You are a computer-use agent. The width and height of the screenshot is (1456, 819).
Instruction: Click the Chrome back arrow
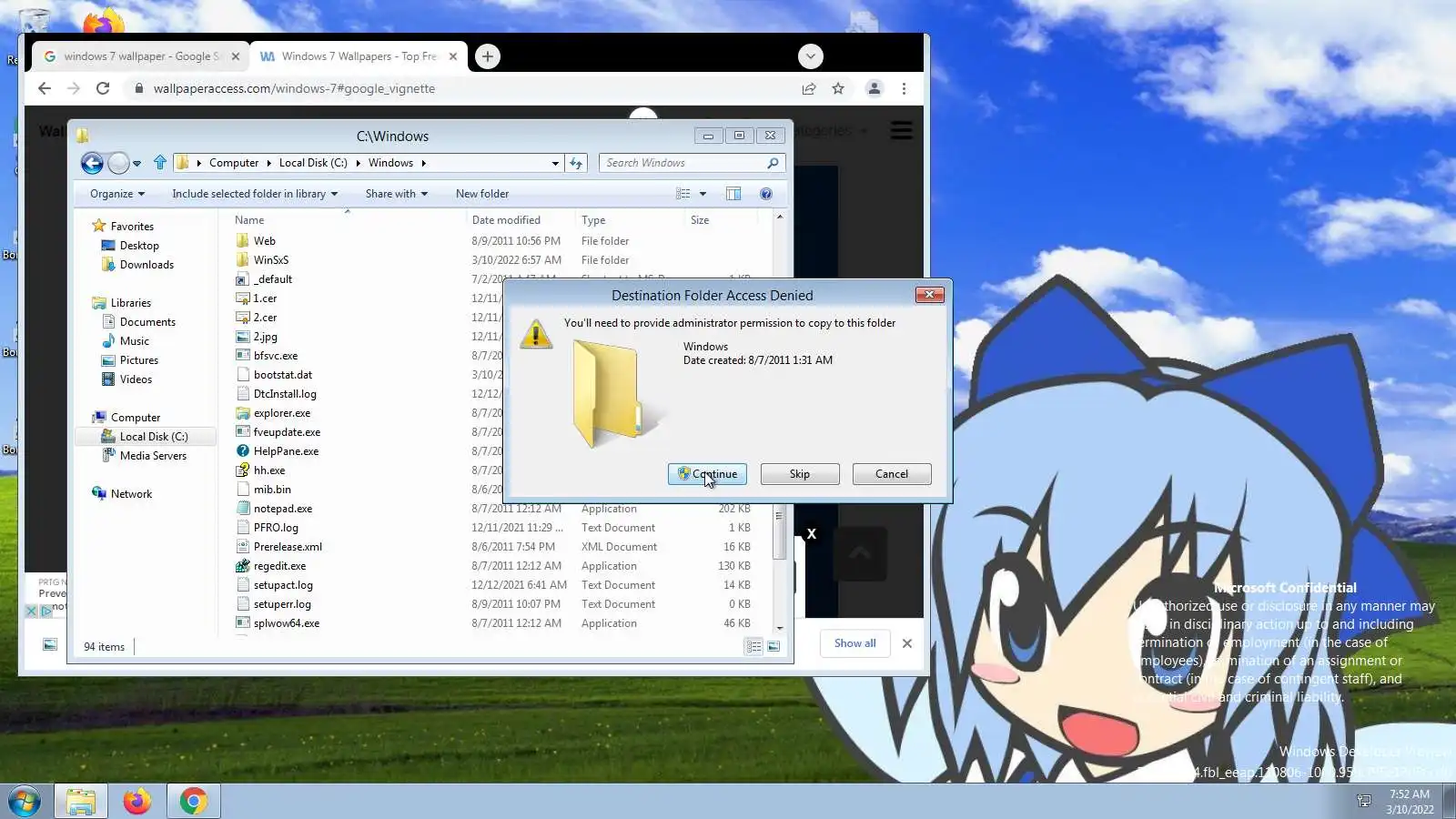pos(45,88)
